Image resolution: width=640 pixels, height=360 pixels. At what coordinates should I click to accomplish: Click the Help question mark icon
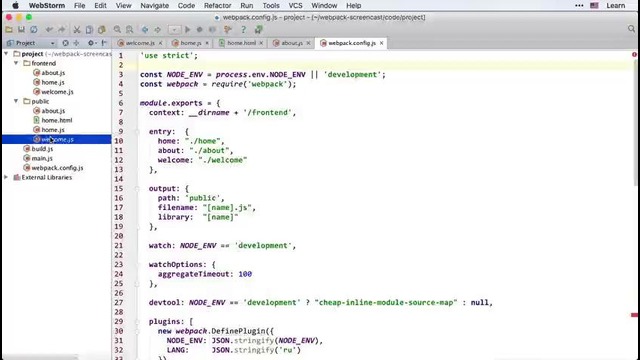tap(243, 29)
